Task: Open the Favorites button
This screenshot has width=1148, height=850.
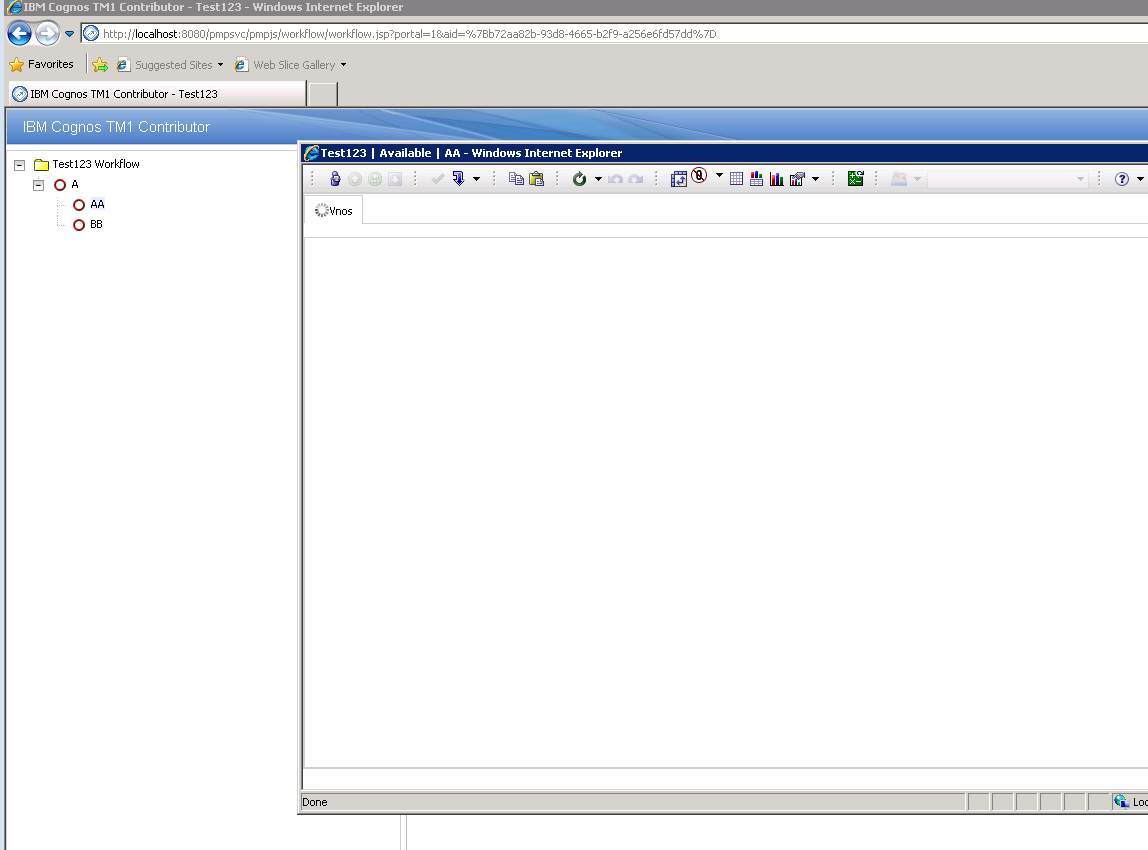Action: click(x=42, y=64)
